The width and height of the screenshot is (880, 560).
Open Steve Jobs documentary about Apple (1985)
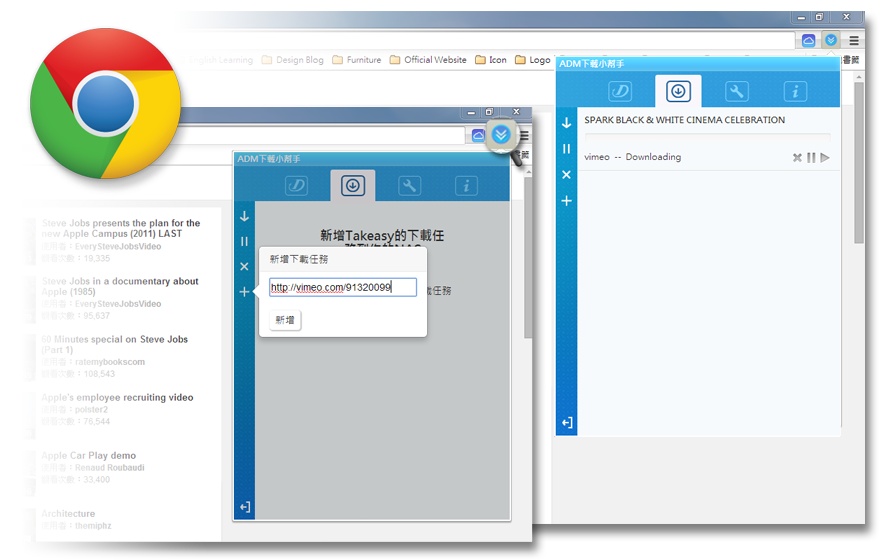click(x=120, y=286)
